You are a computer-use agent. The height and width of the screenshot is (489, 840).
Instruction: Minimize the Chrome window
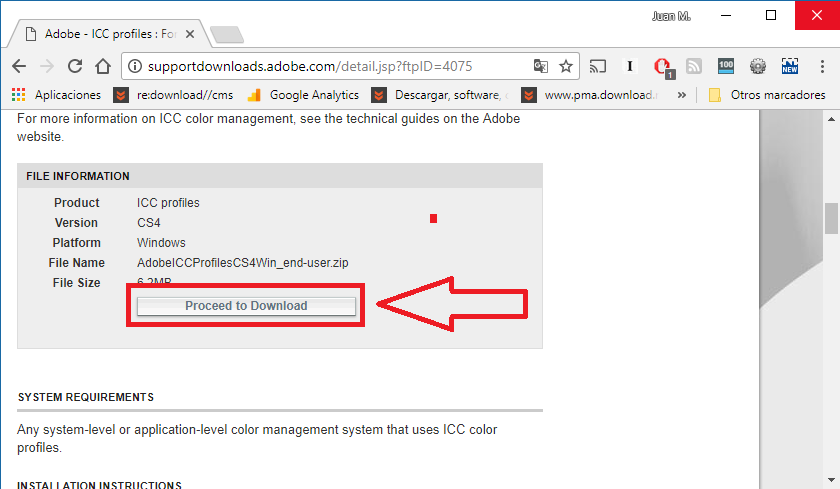tap(726, 15)
